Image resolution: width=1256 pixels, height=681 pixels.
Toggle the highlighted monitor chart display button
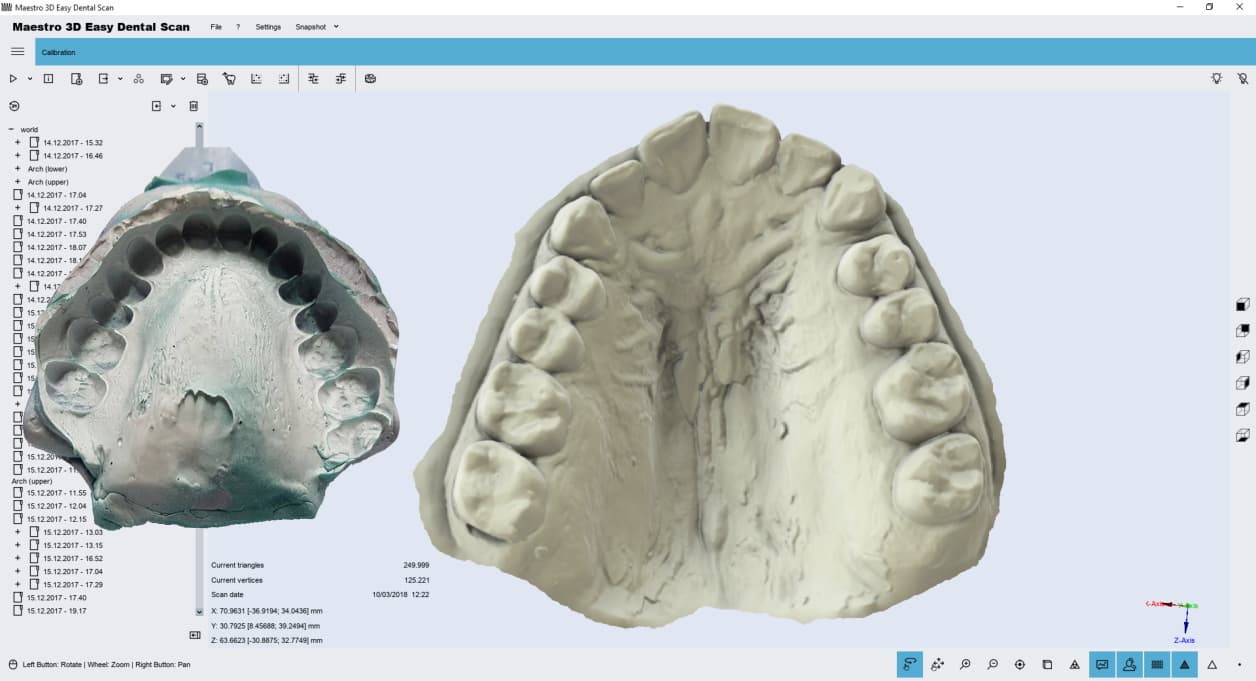click(1102, 664)
